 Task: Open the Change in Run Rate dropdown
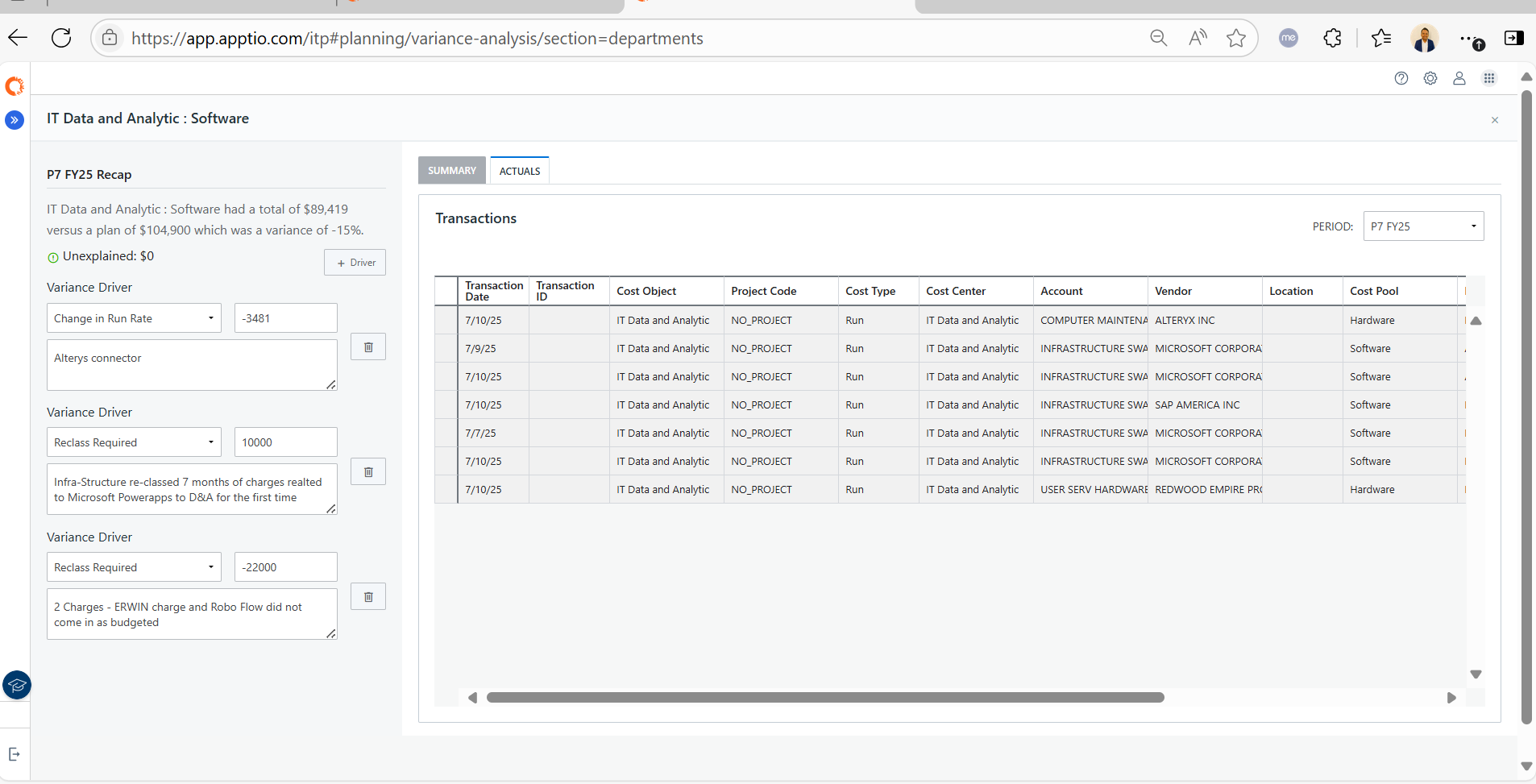click(x=134, y=318)
